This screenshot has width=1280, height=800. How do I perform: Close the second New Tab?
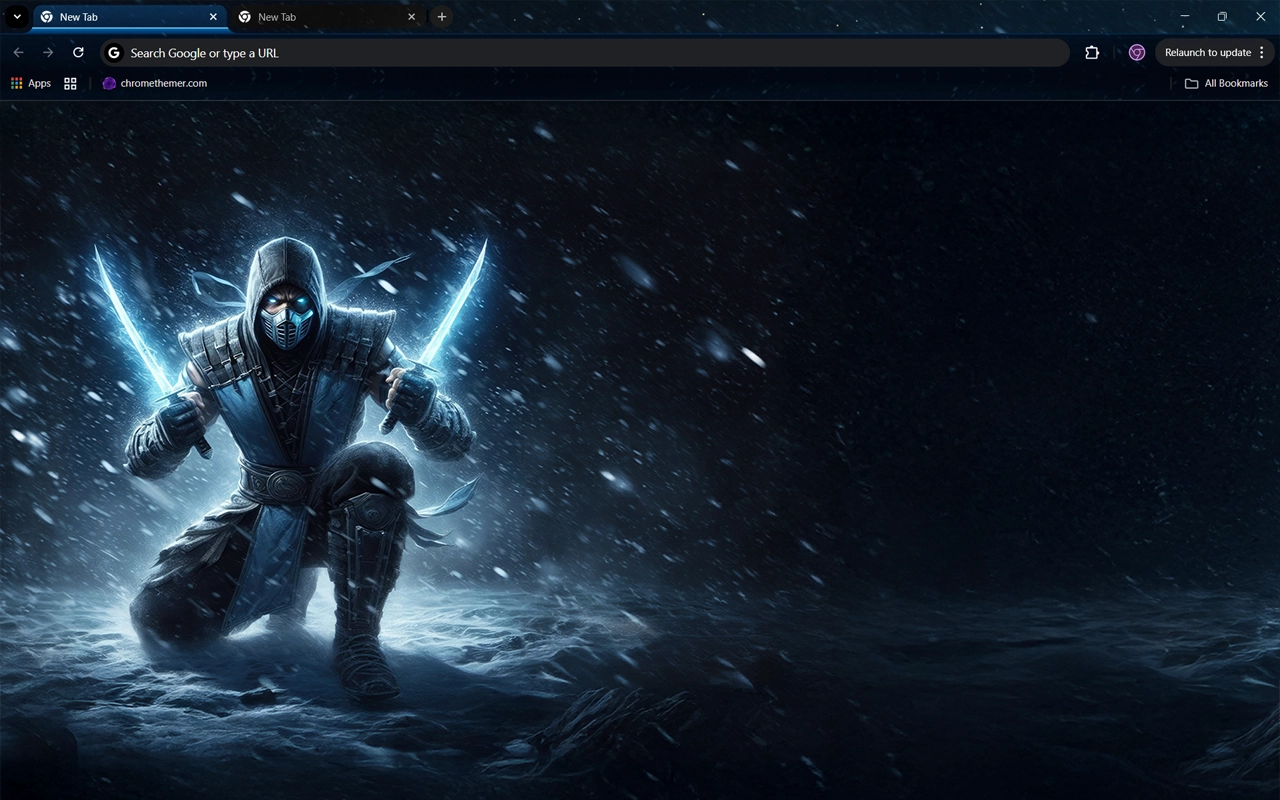click(412, 17)
